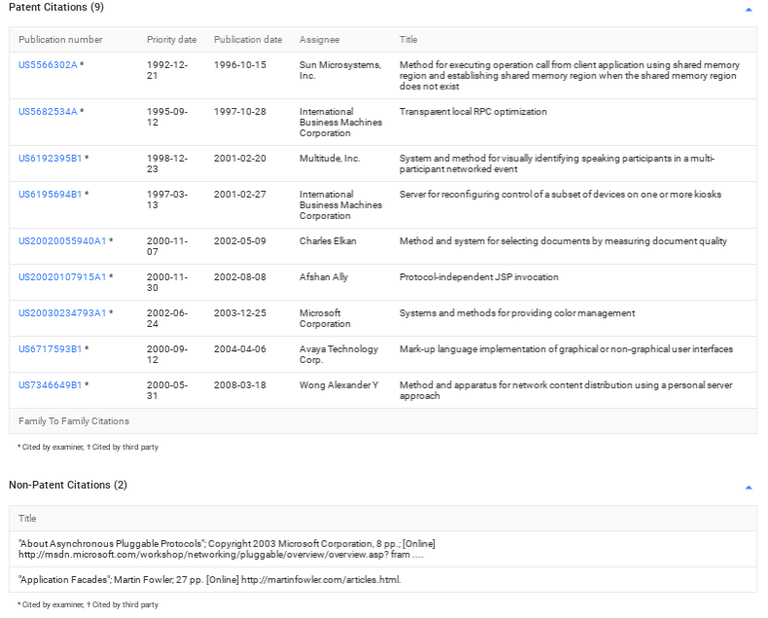Click the Patent Citations (9) heading
768x618 pixels.
(56, 8)
